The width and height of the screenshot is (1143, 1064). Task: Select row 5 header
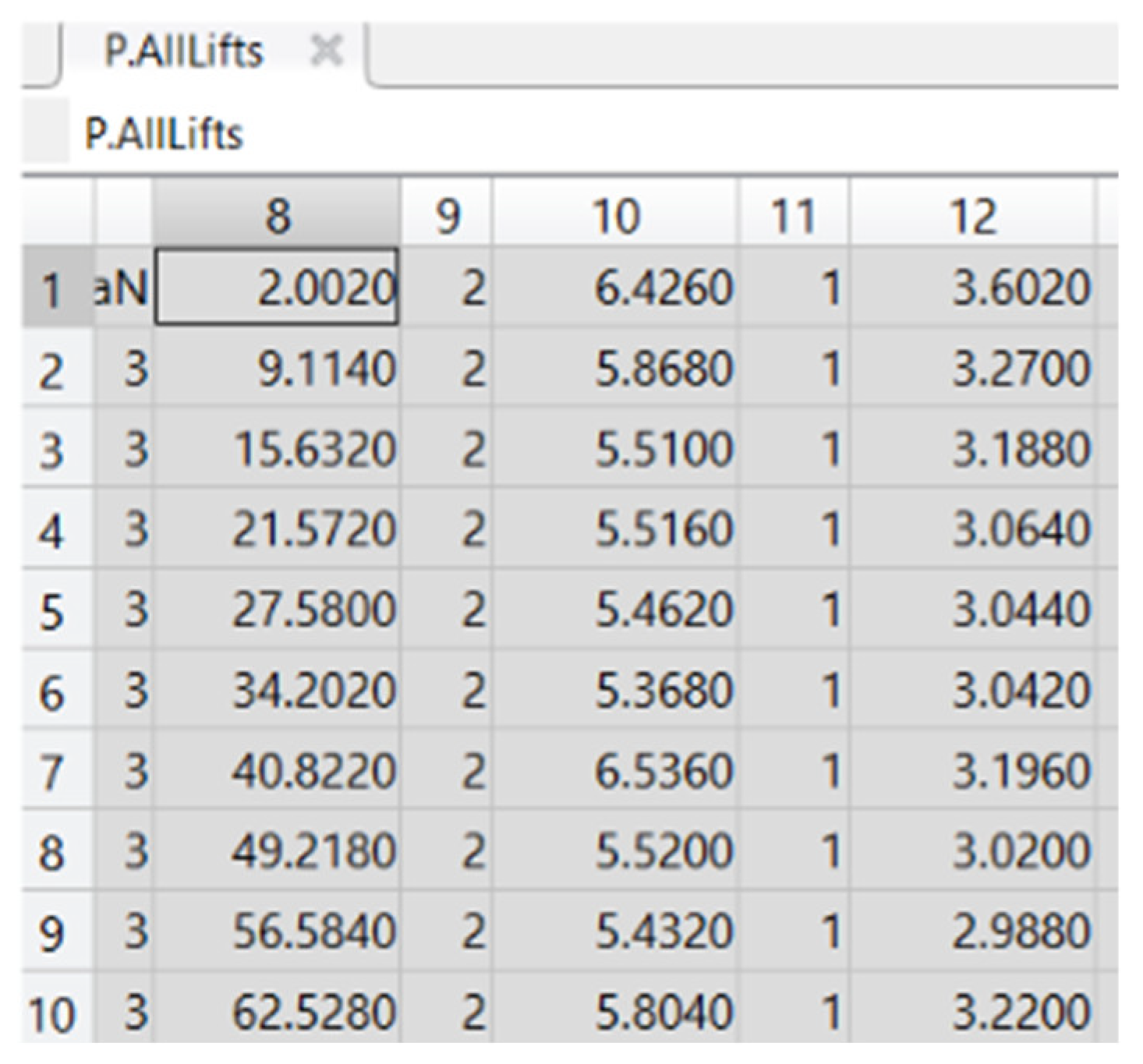pyautogui.click(x=51, y=611)
